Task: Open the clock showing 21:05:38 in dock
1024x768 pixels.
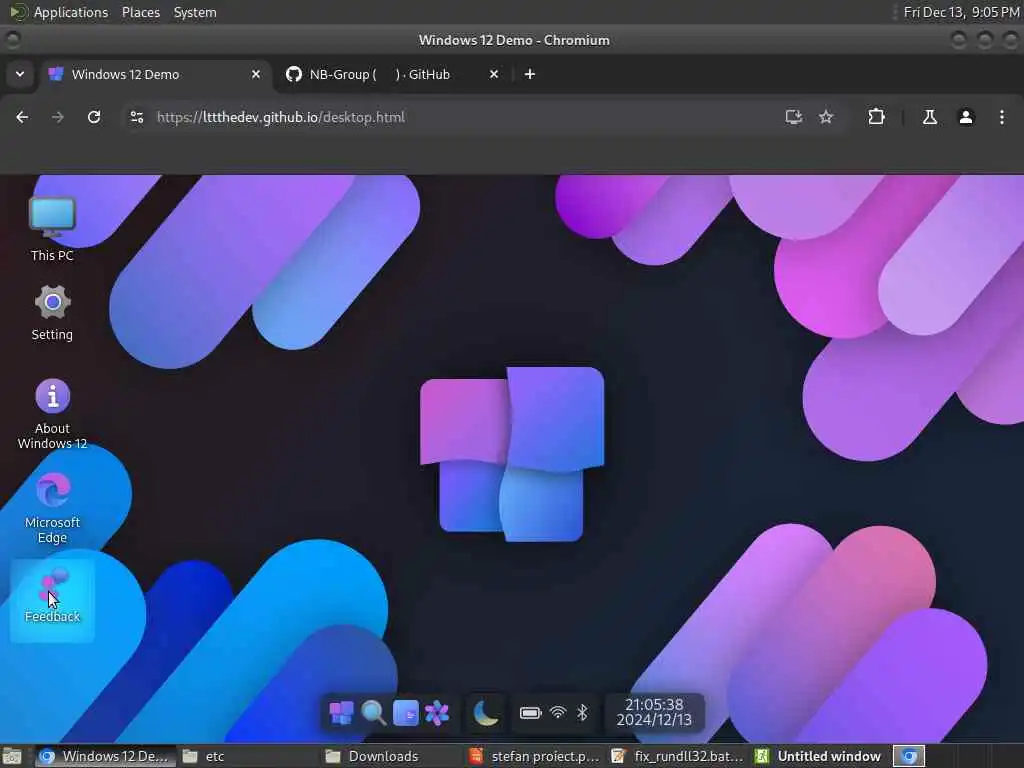Action: 654,712
